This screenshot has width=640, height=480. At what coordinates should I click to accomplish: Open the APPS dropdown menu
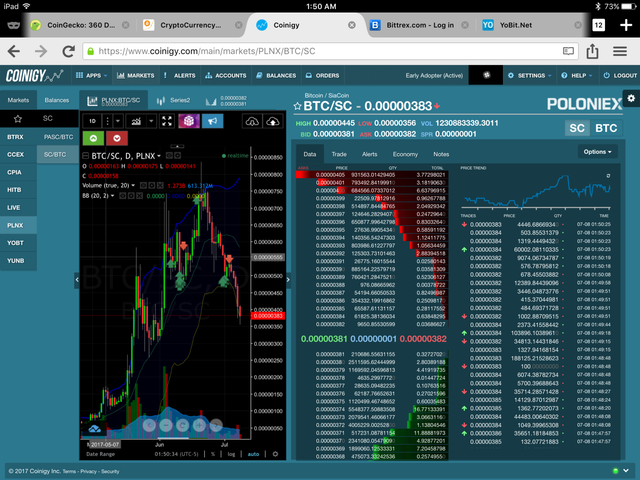point(92,76)
